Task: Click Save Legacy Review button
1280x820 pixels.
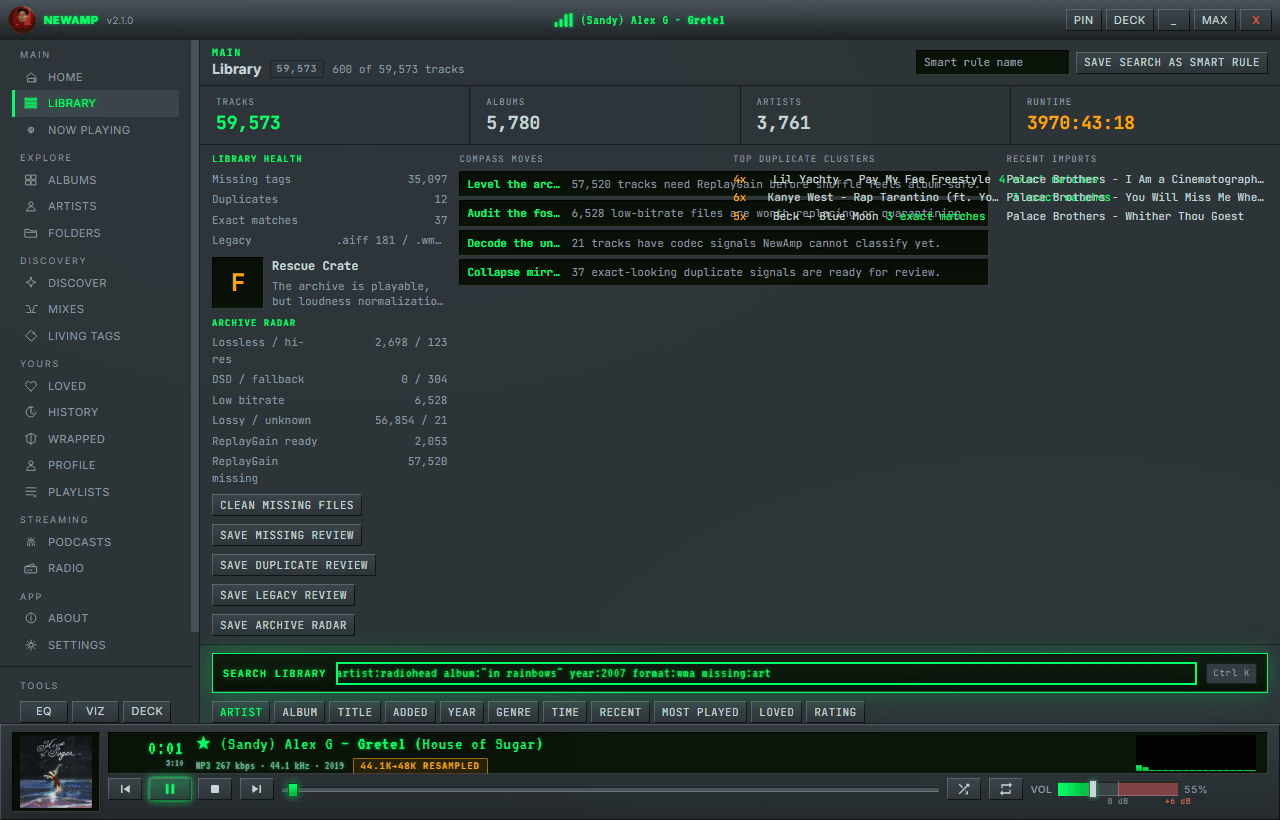Action: click(283, 595)
